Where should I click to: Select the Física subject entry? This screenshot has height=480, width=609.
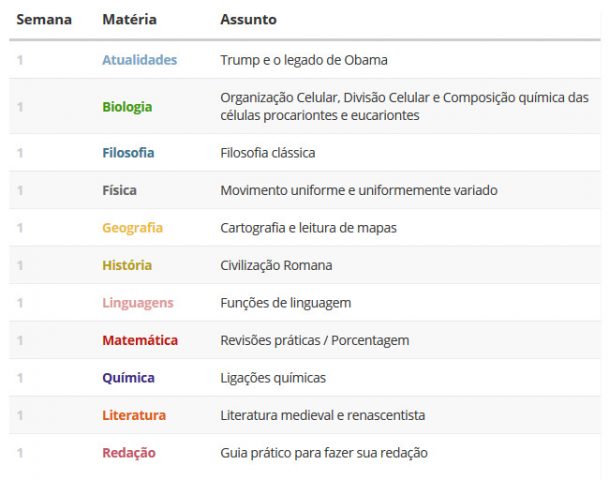(x=119, y=190)
